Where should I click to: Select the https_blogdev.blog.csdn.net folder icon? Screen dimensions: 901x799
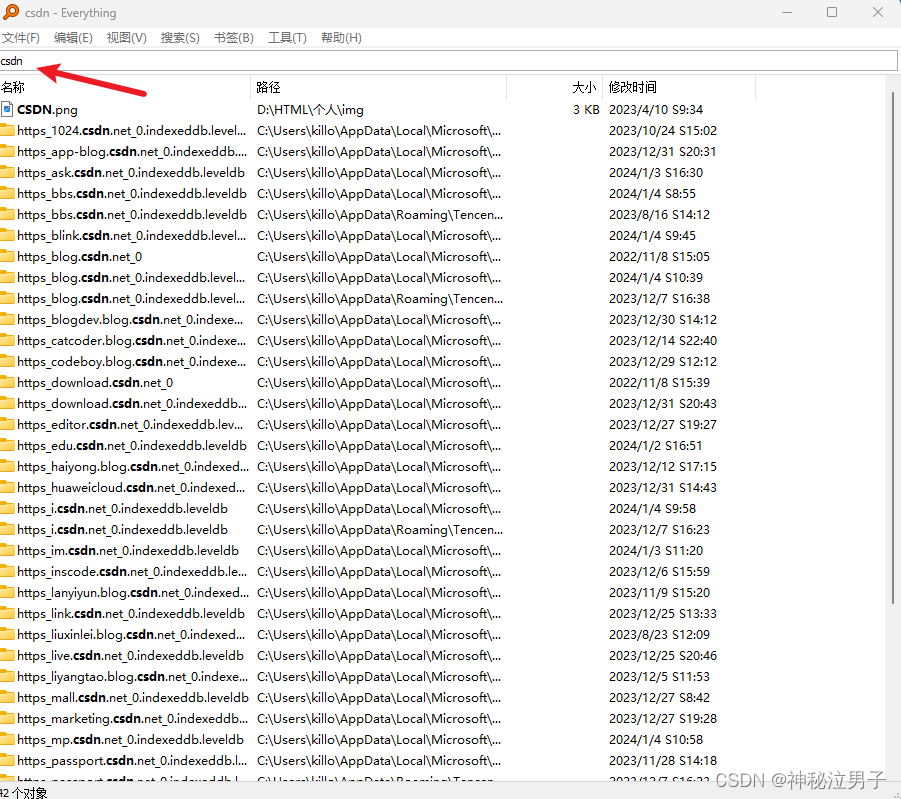[7, 319]
